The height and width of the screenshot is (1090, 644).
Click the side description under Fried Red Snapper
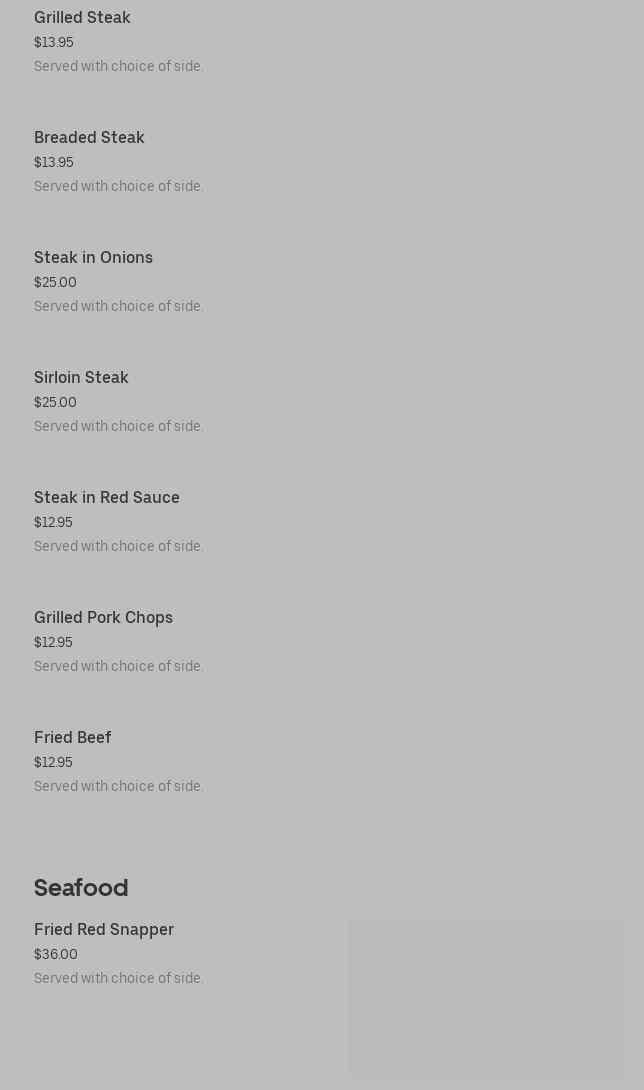pos(119,979)
